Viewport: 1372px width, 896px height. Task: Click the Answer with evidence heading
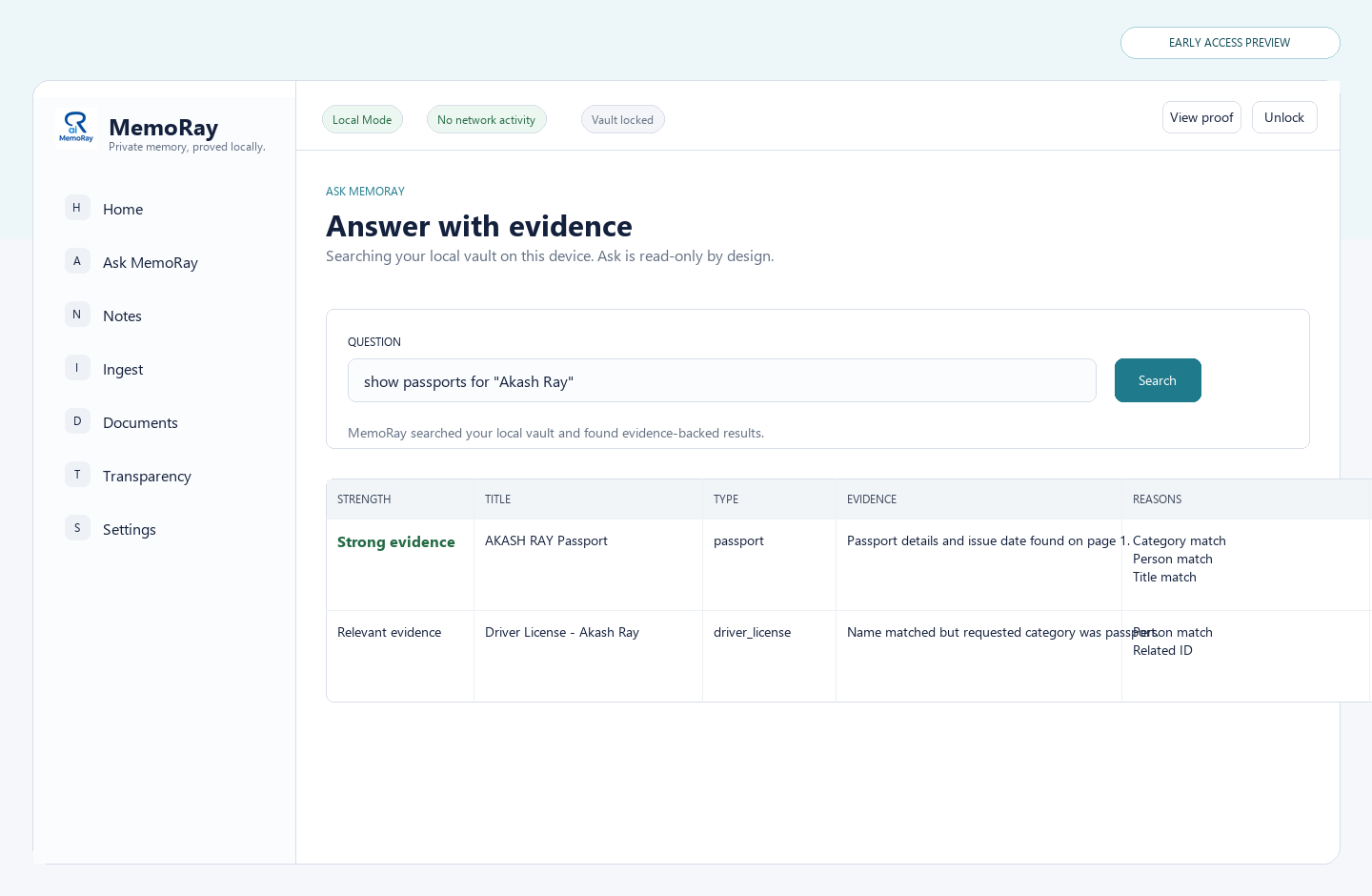pos(479,226)
